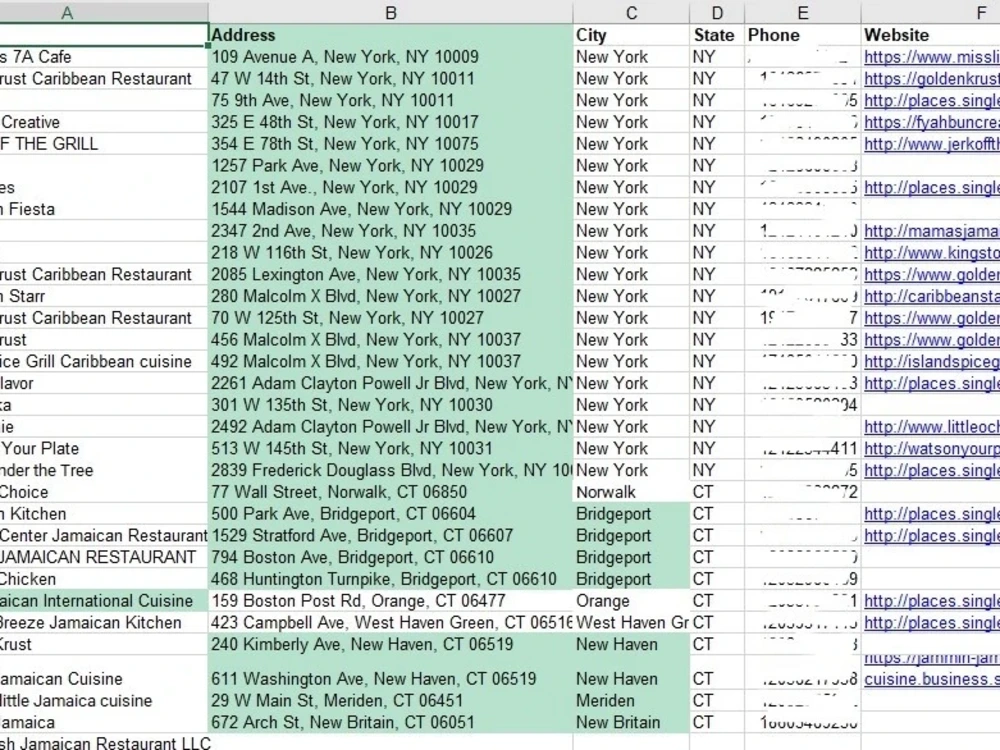Image resolution: width=1000 pixels, height=750 pixels.
Task: Click the 'ice Grill Caribbean cuisine' name cell
Action: (x=103, y=361)
